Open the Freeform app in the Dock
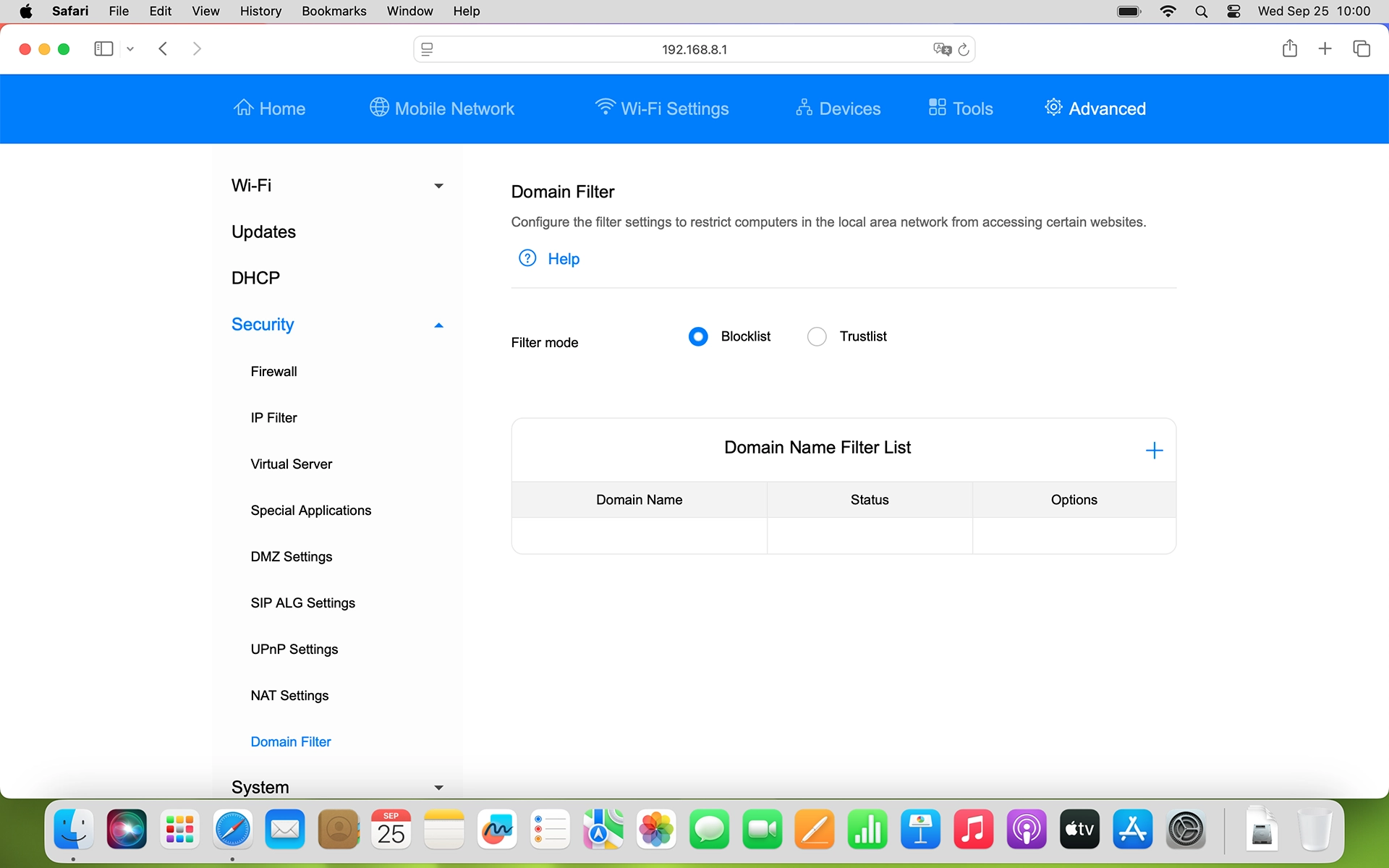Screen dimensions: 1389x868 pyautogui.click(x=497, y=829)
